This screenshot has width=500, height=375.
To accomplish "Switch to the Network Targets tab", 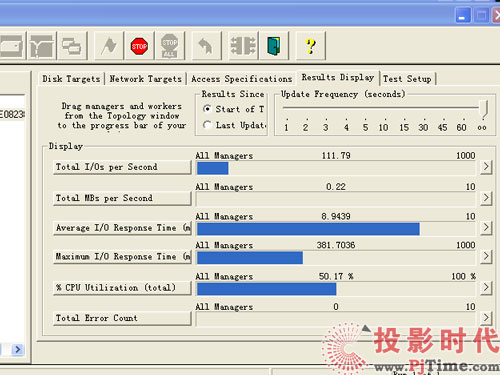I will tap(146, 79).
